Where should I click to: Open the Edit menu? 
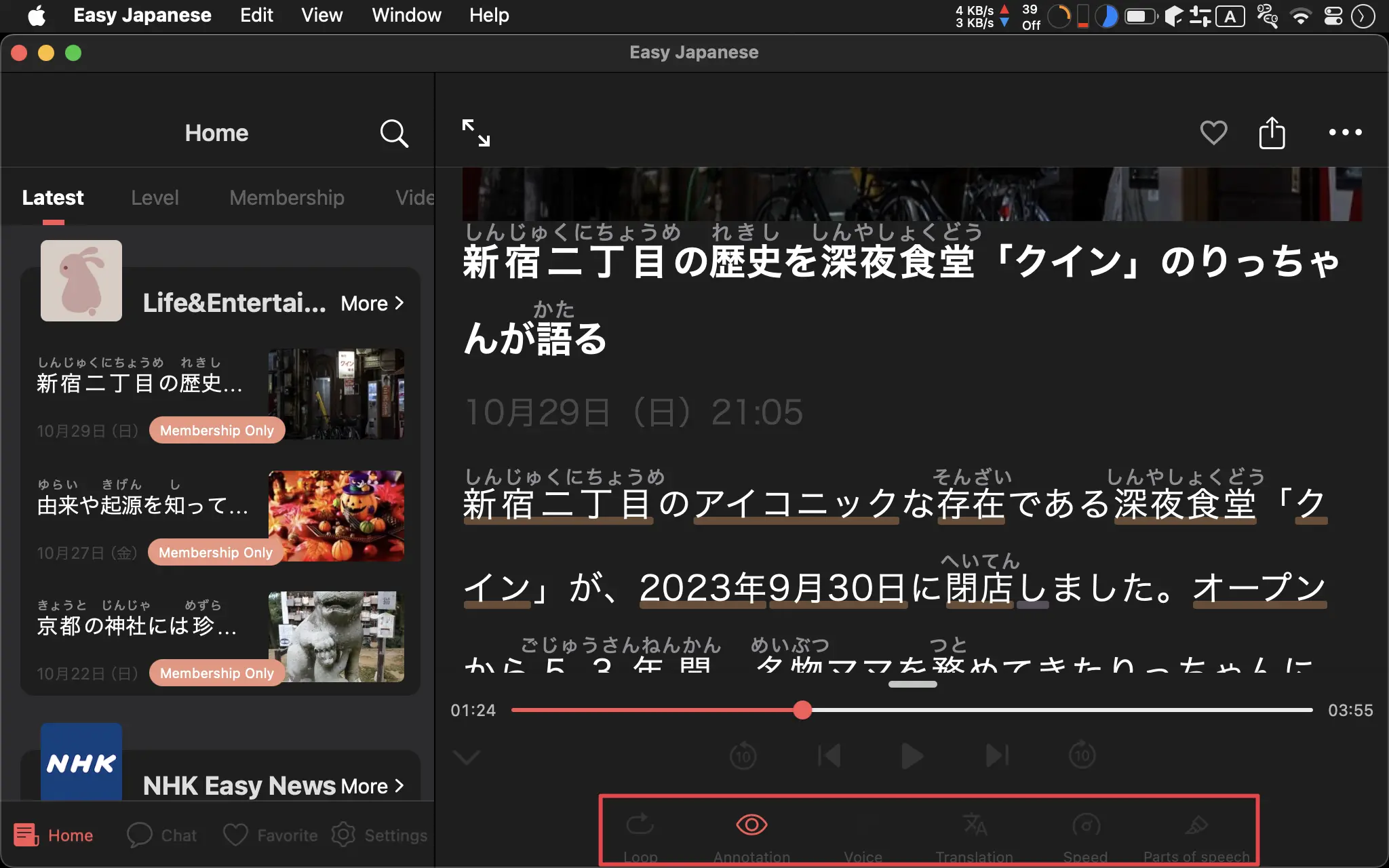point(256,15)
